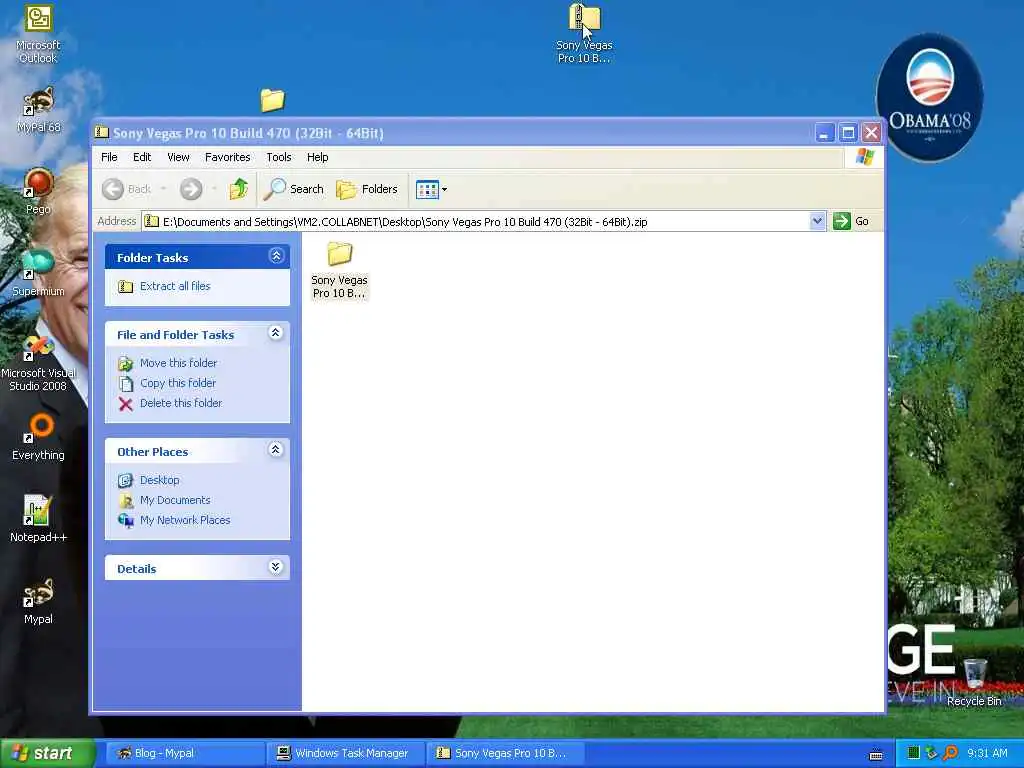Open the Favorites menu
The height and width of the screenshot is (768, 1024).
click(227, 157)
